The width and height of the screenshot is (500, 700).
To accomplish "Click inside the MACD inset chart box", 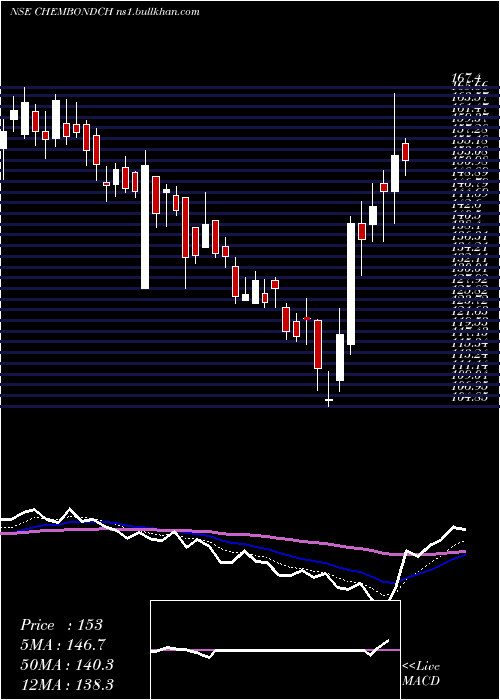I will pyautogui.click(x=275, y=650).
